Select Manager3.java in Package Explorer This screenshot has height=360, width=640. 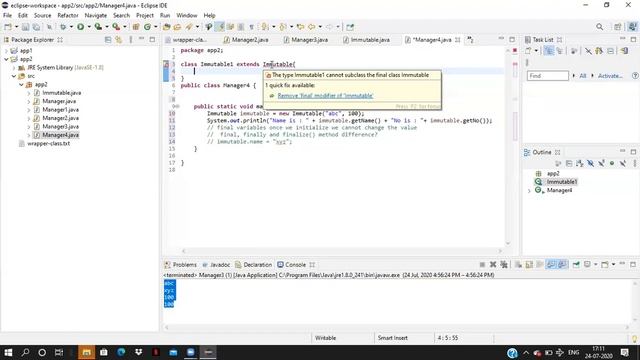(x=60, y=127)
